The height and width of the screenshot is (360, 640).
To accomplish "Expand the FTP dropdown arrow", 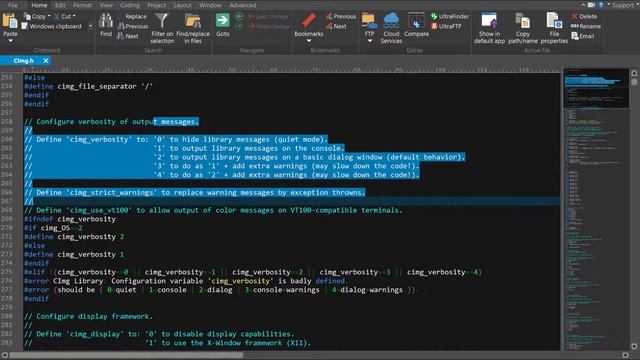I will [369, 41].
